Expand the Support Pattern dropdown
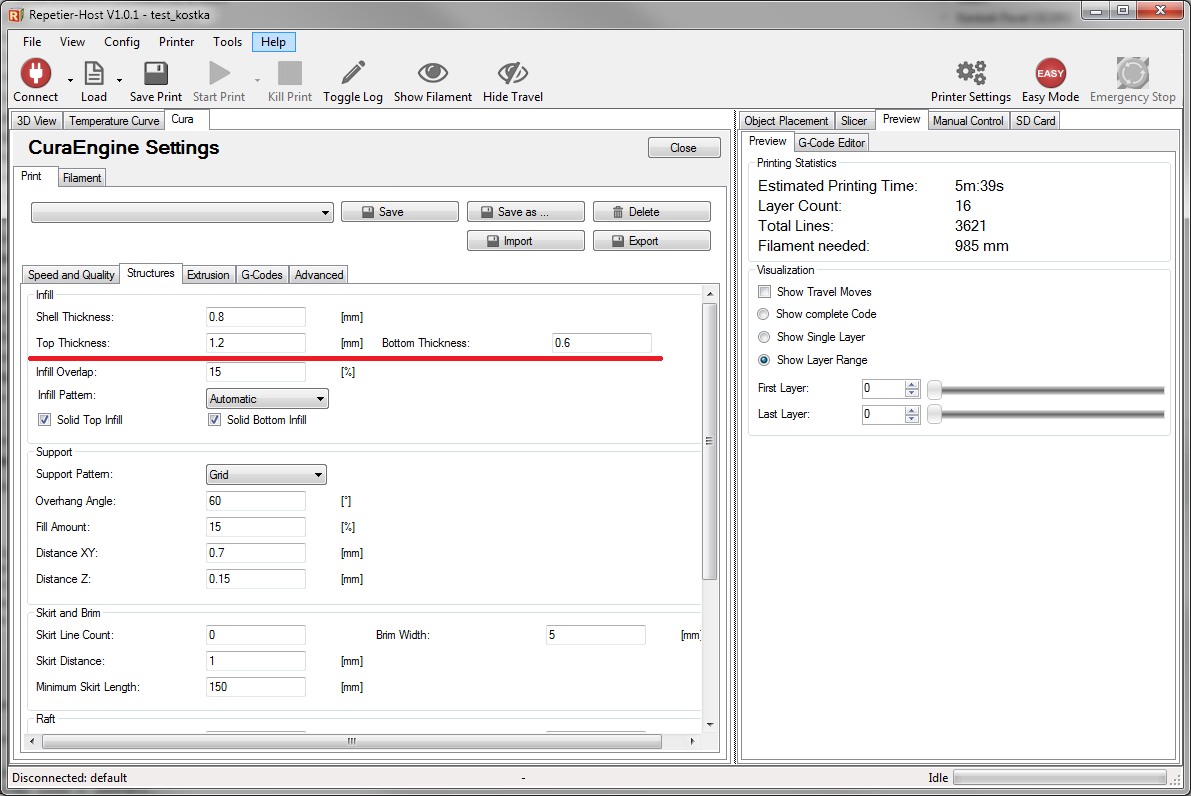The width and height of the screenshot is (1191, 796). [266, 475]
